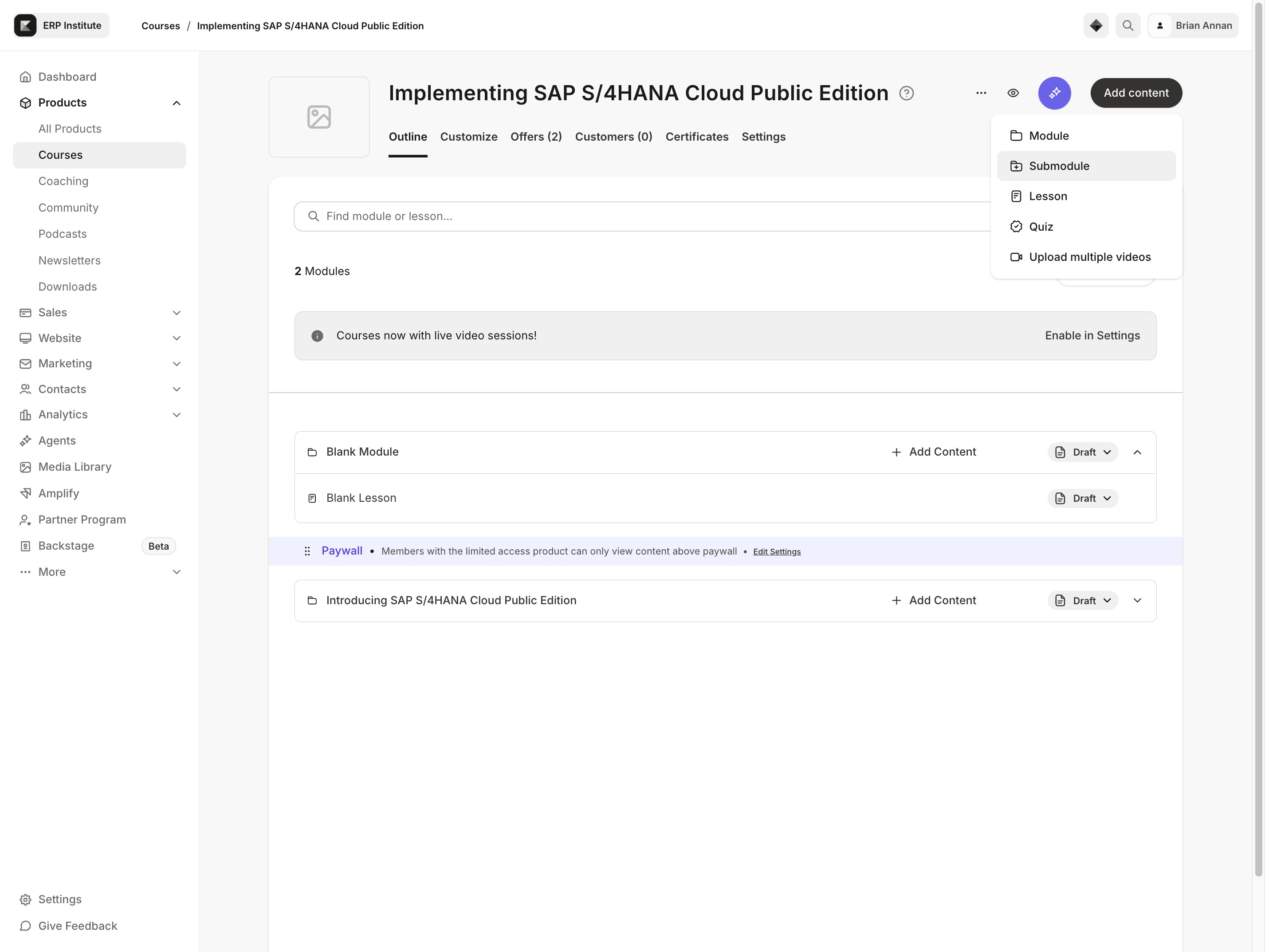Click the Kajabi logo icon

click(25, 25)
